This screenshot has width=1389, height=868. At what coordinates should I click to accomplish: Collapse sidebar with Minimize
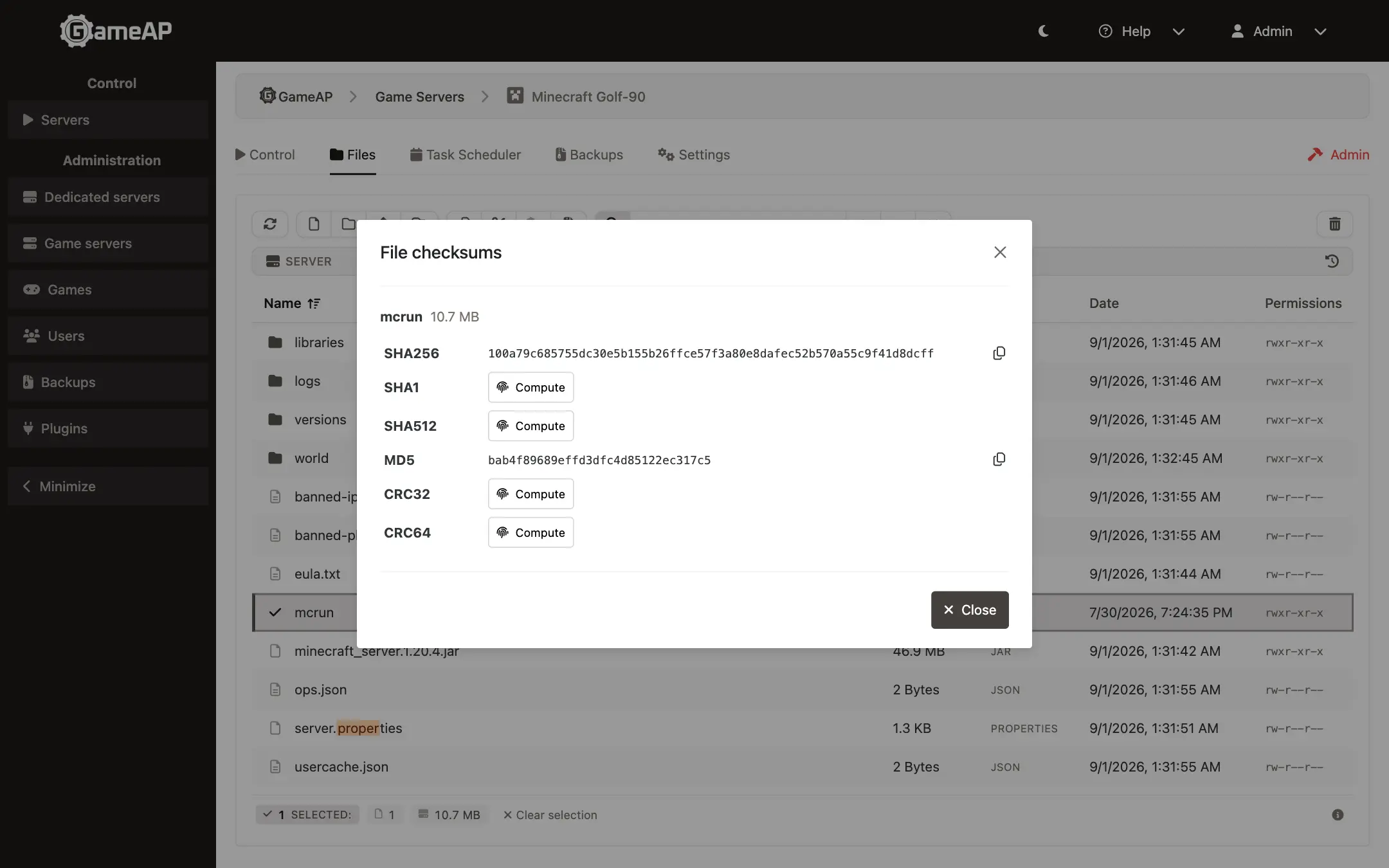[108, 486]
